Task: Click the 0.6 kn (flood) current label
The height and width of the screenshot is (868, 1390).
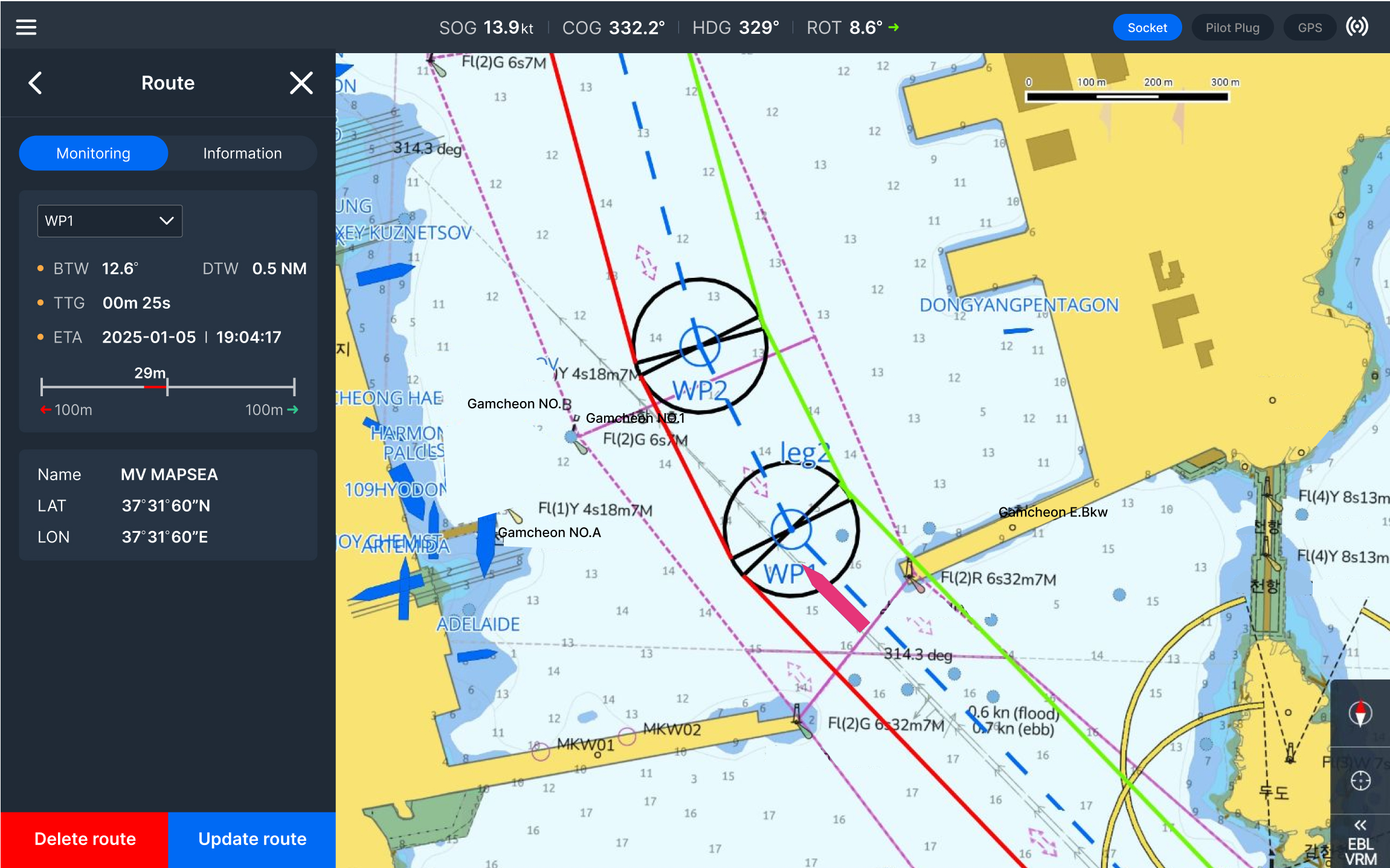Action: click(1013, 713)
